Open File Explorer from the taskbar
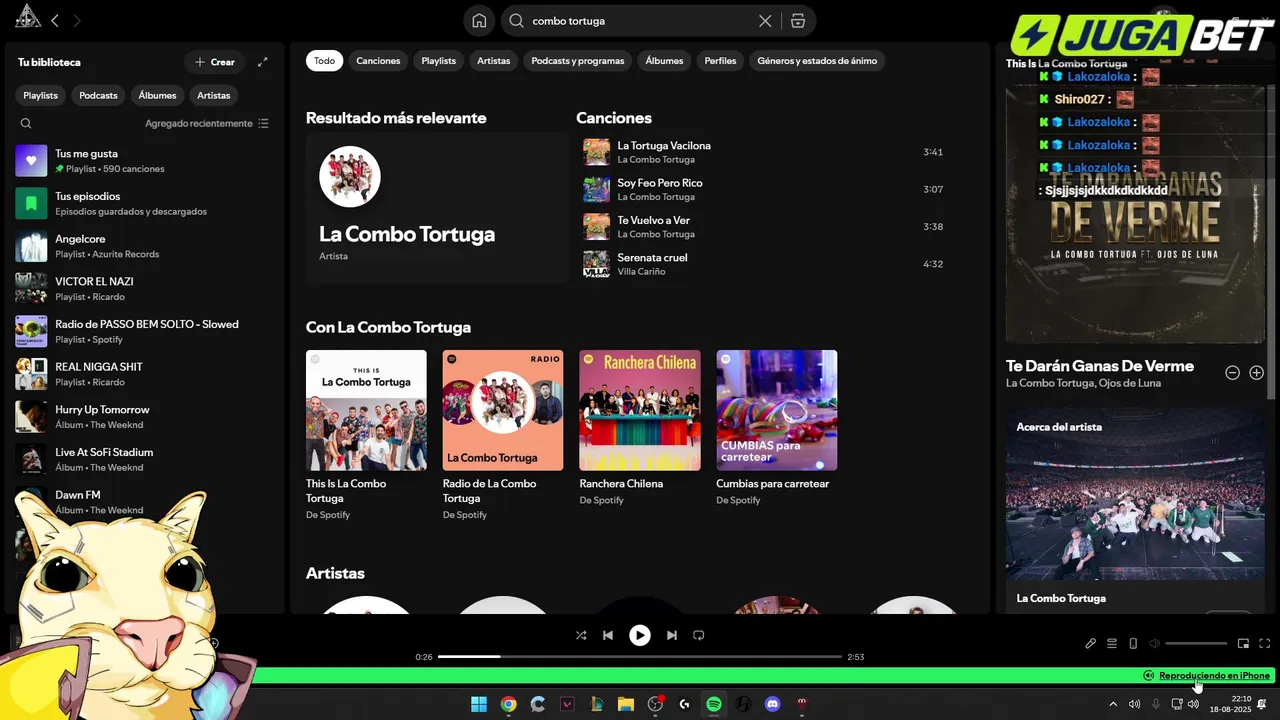 click(x=625, y=704)
